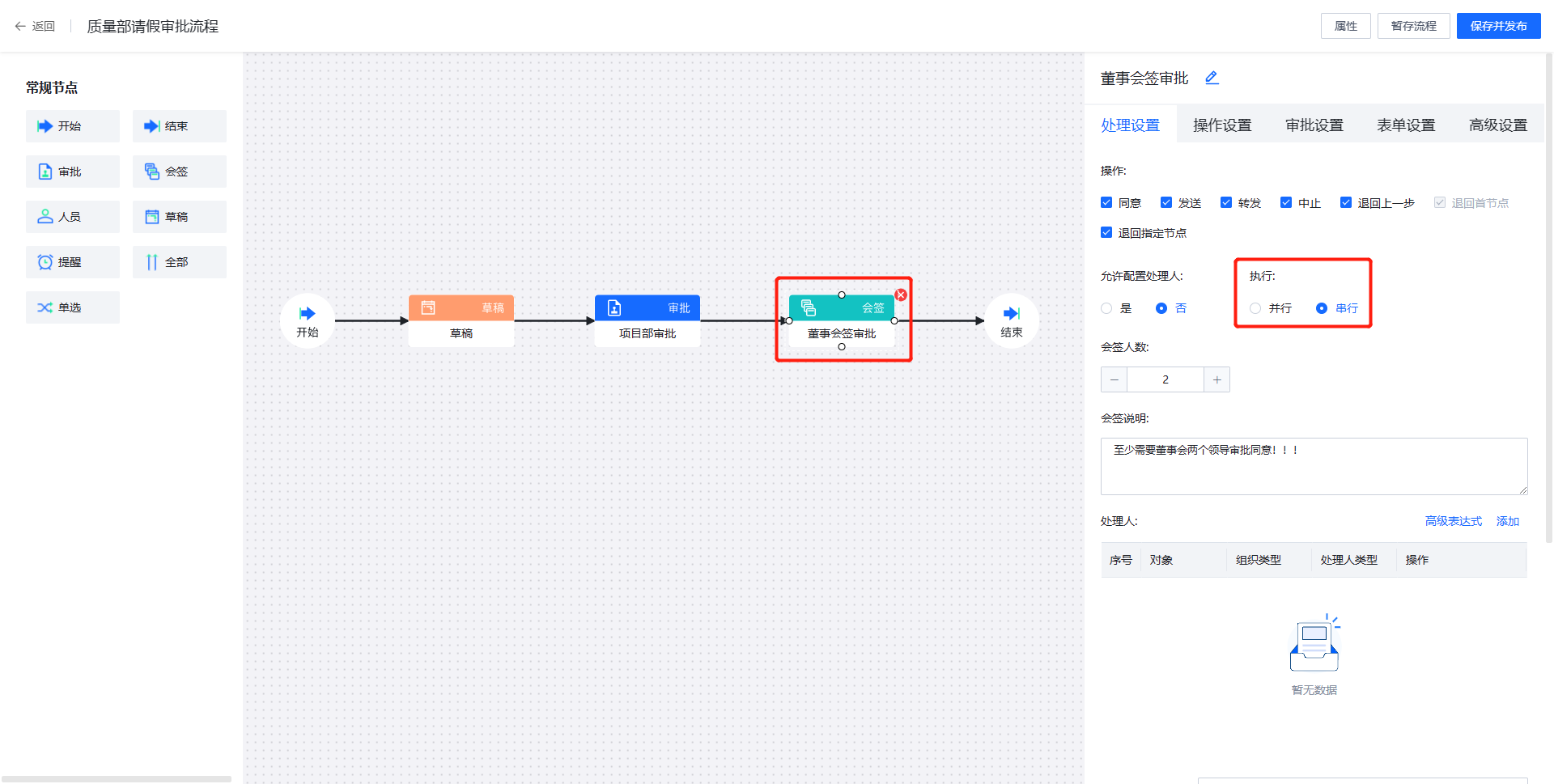The image size is (1554, 784).
Task: Delete node with red X icon
Action: pyautogui.click(x=901, y=295)
